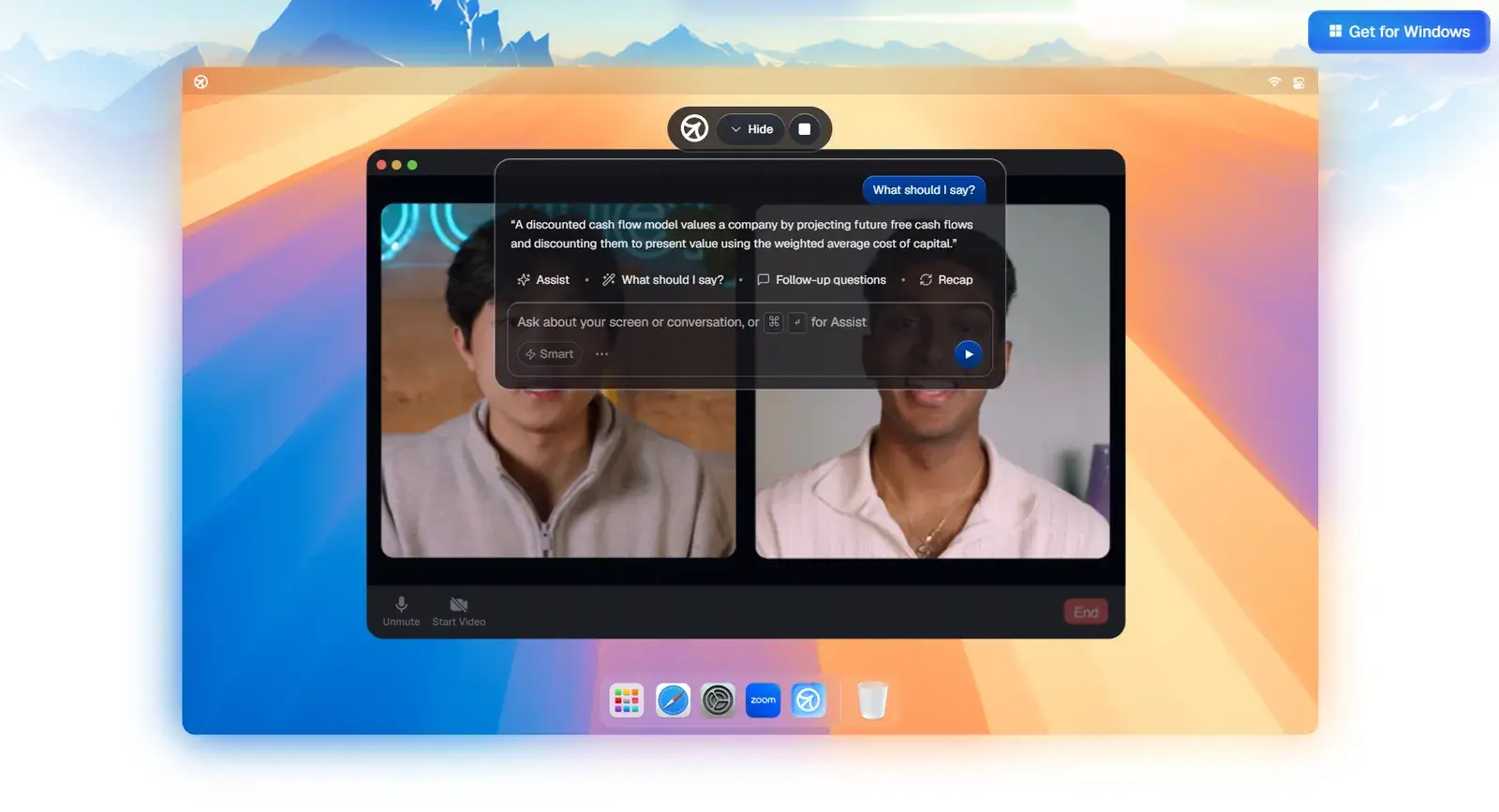Select Follow-up questions action
This screenshot has width=1499, height=812.
(822, 280)
